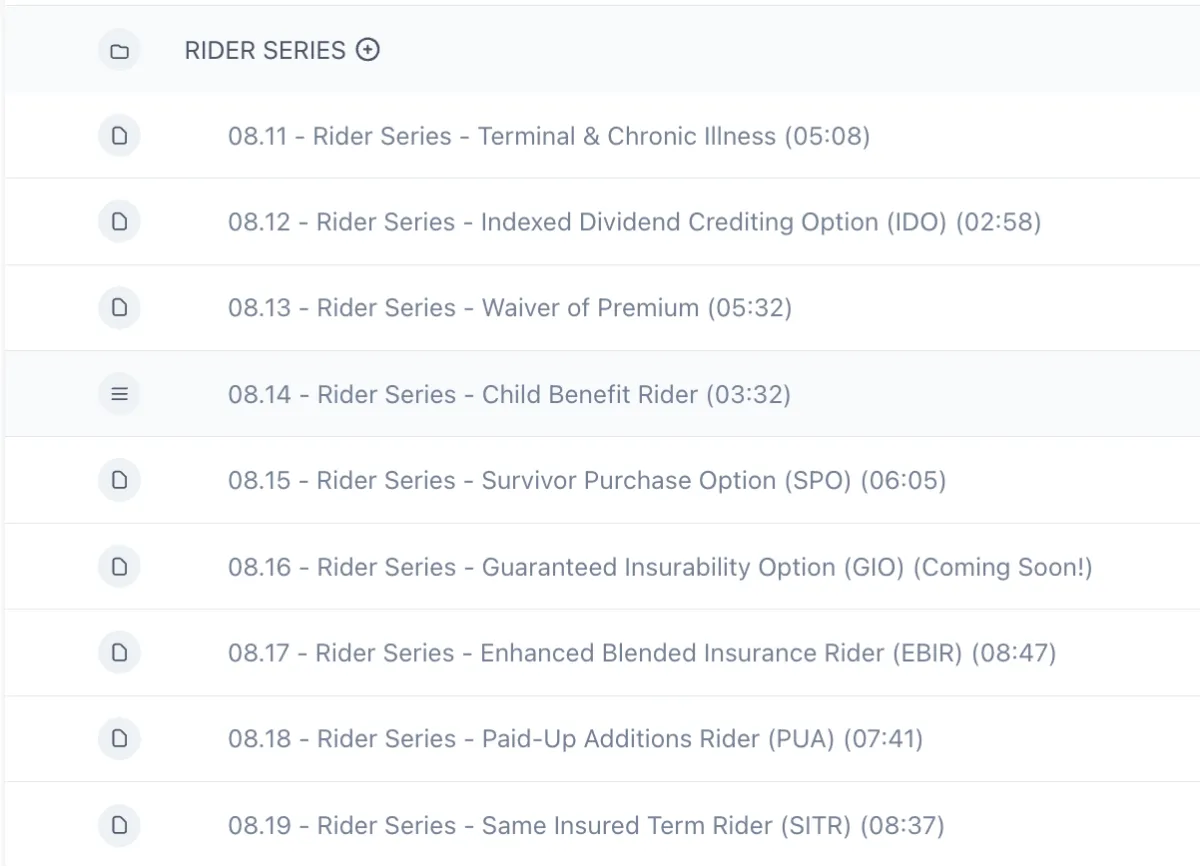The width and height of the screenshot is (1200, 866).
Task: Select the Guaranteed Insurability Option (GIO) entry
Action: click(660, 567)
